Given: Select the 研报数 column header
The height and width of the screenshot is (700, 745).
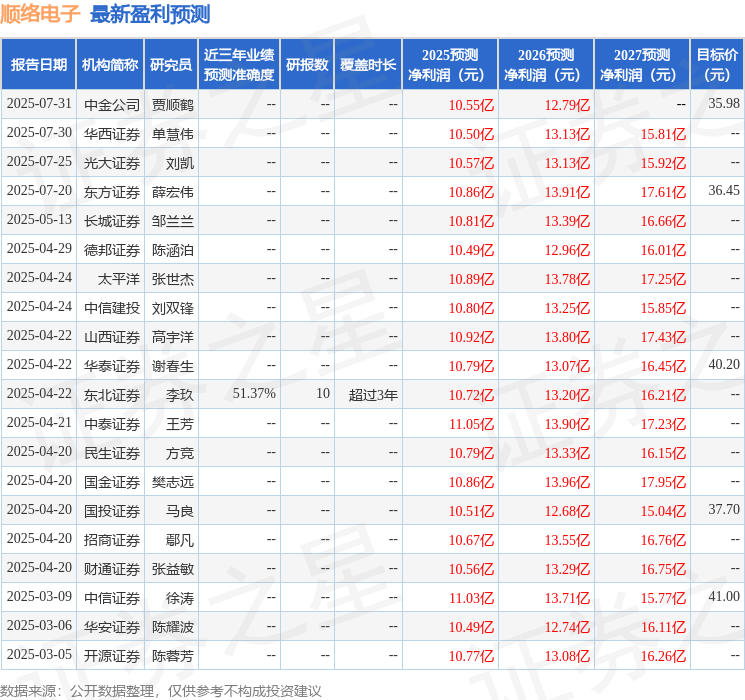Looking at the screenshot, I should tap(307, 64).
